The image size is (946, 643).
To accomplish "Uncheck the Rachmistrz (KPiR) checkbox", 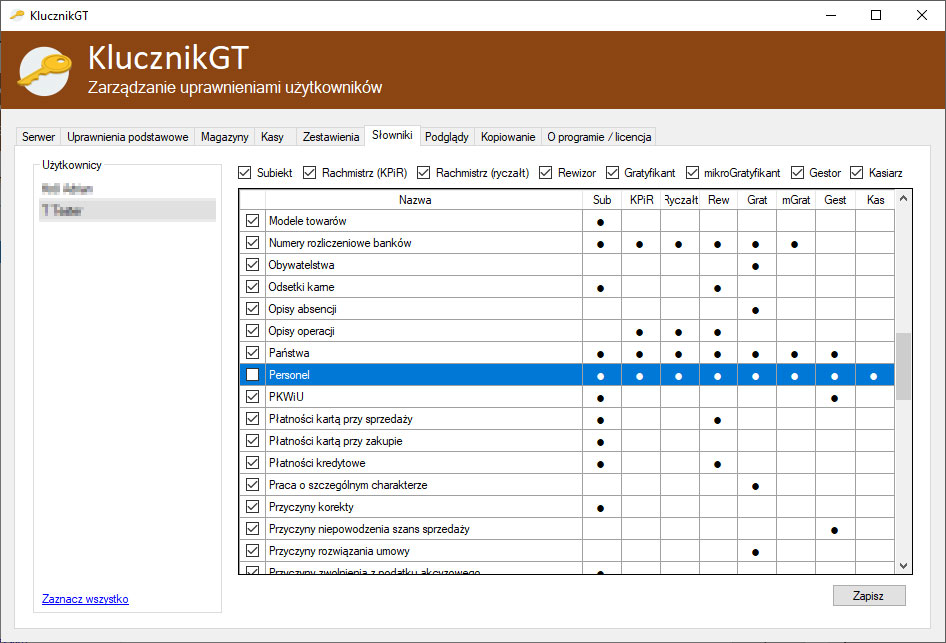I will click(310, 173).
